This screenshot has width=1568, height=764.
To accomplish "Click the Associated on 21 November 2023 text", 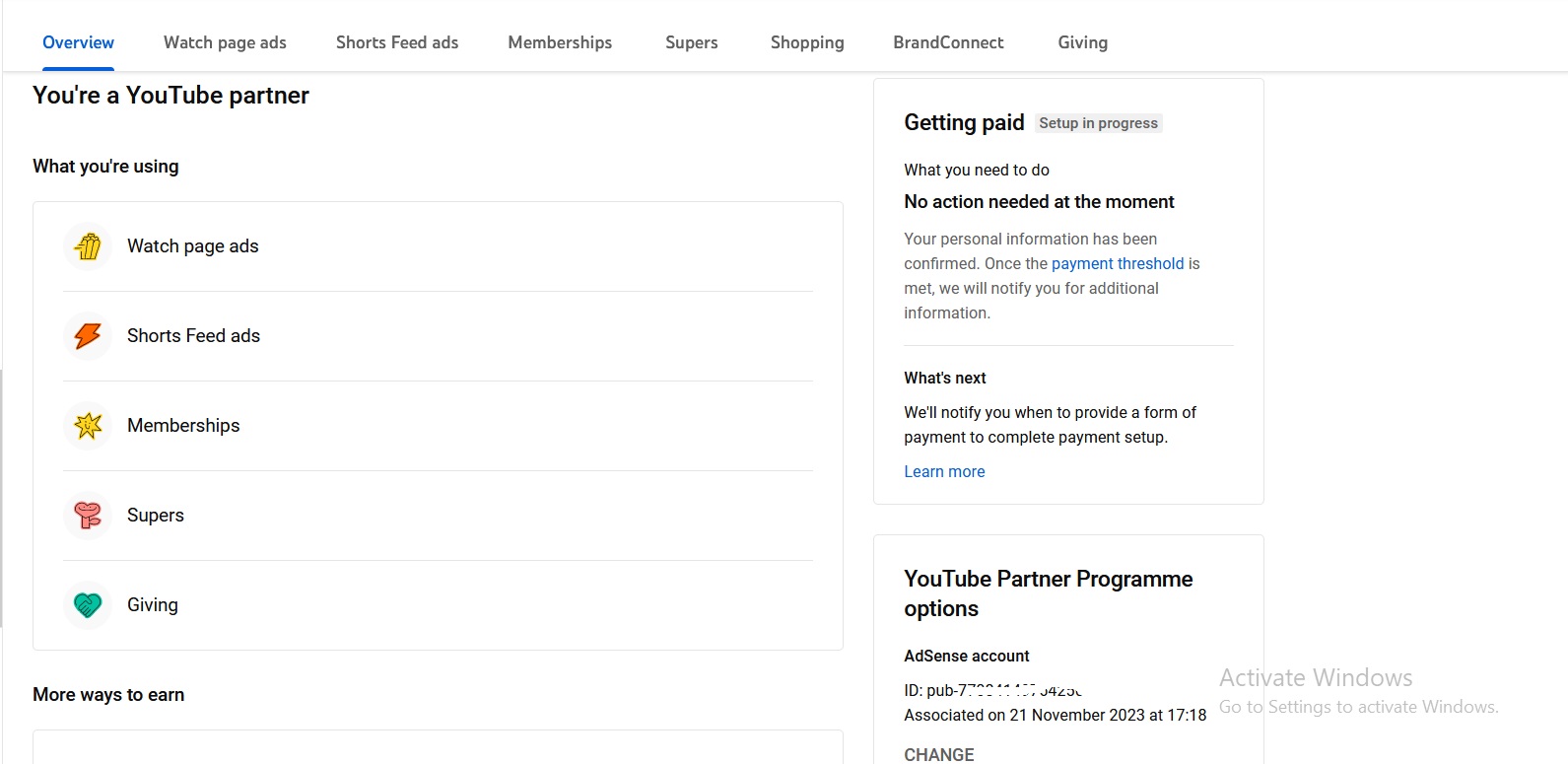I will [x=1055, y=715].
